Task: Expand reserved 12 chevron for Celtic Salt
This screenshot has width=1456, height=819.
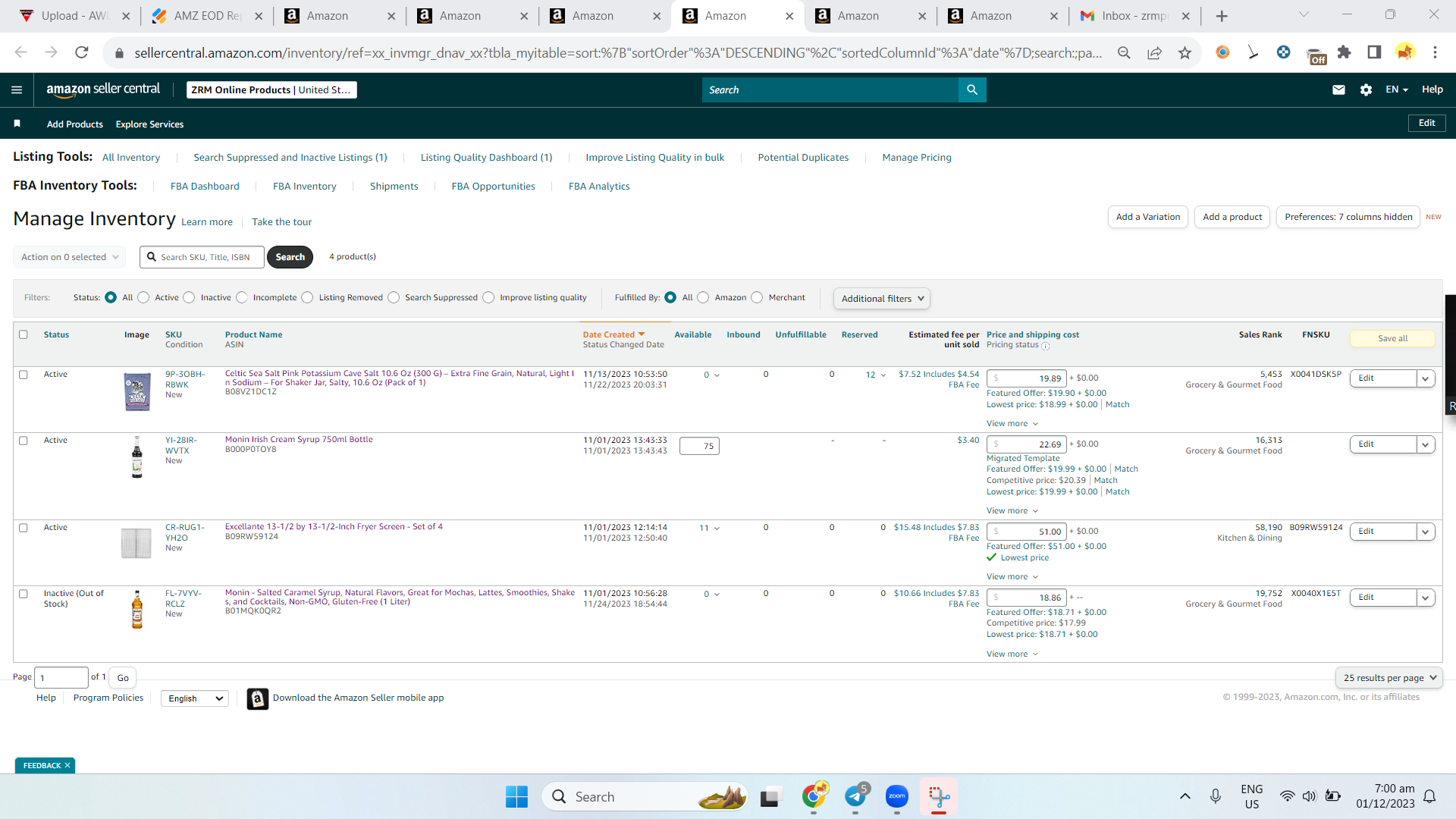Action: pyautogui.click(x=883, y=375)
